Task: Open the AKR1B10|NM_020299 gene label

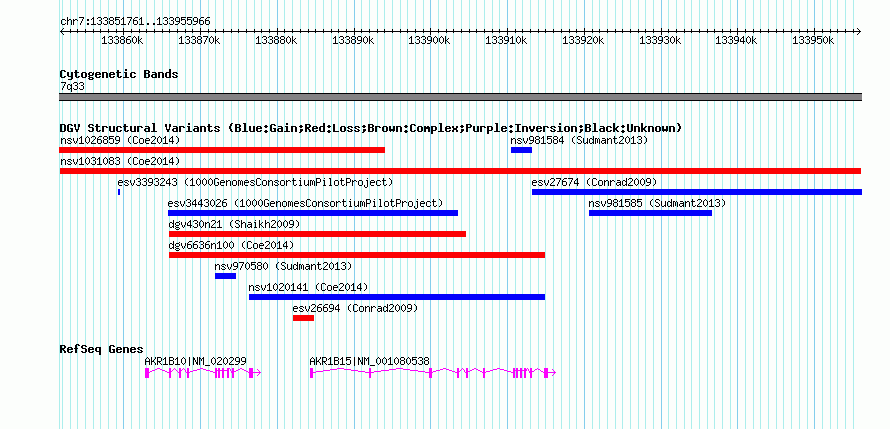Action: point(195,361)
